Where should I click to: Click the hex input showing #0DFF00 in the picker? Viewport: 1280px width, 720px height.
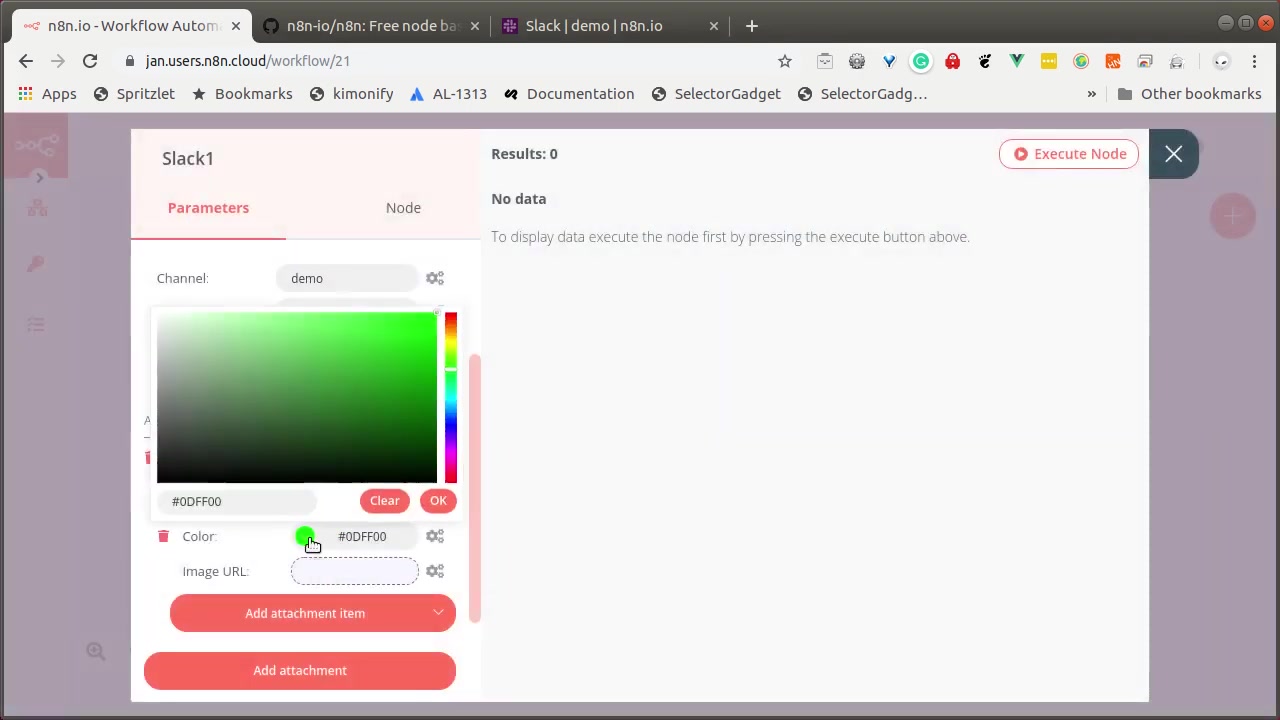[236, 501]
